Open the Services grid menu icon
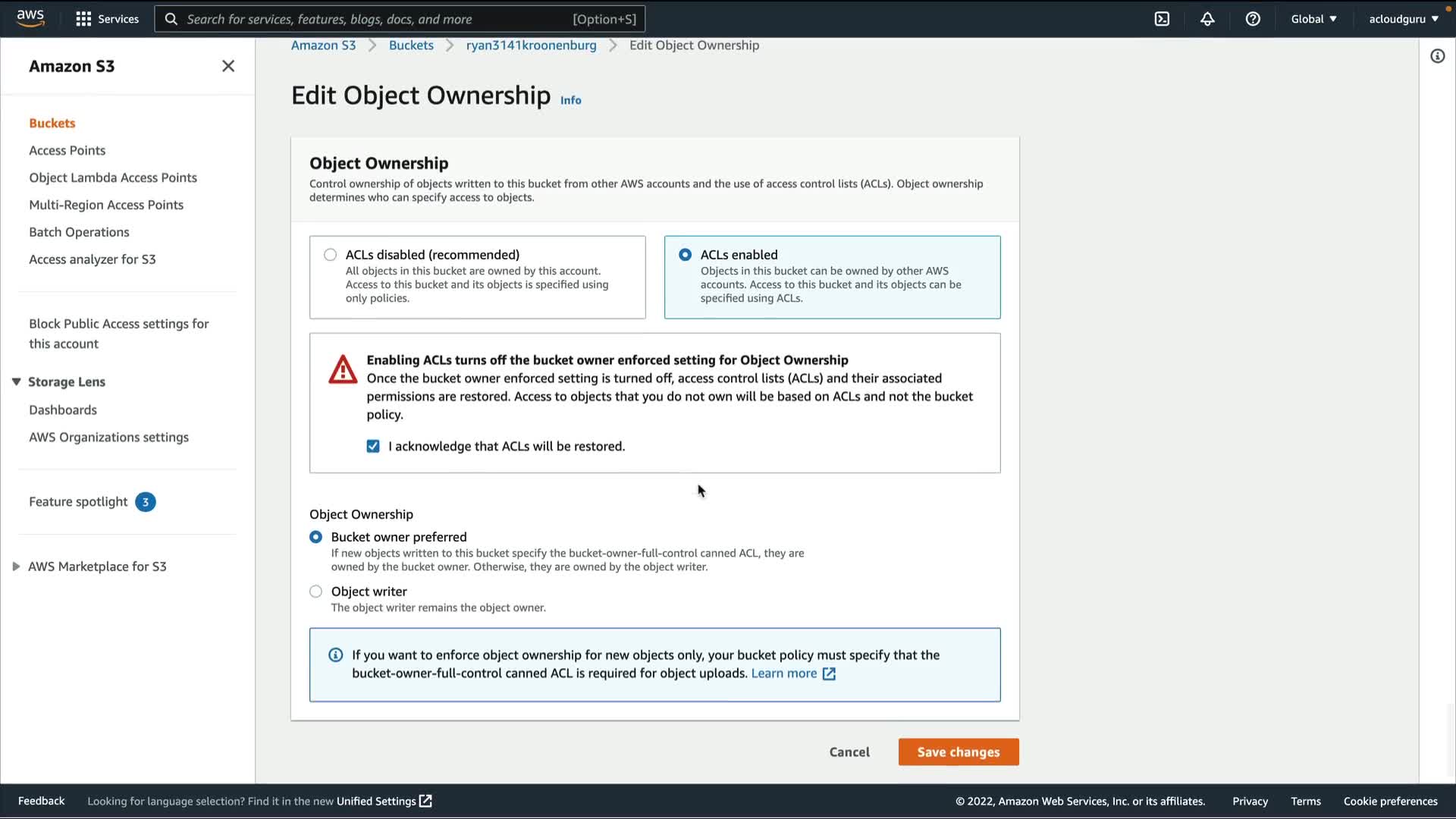Screen dimensions: 1456x819 (83, 19)
